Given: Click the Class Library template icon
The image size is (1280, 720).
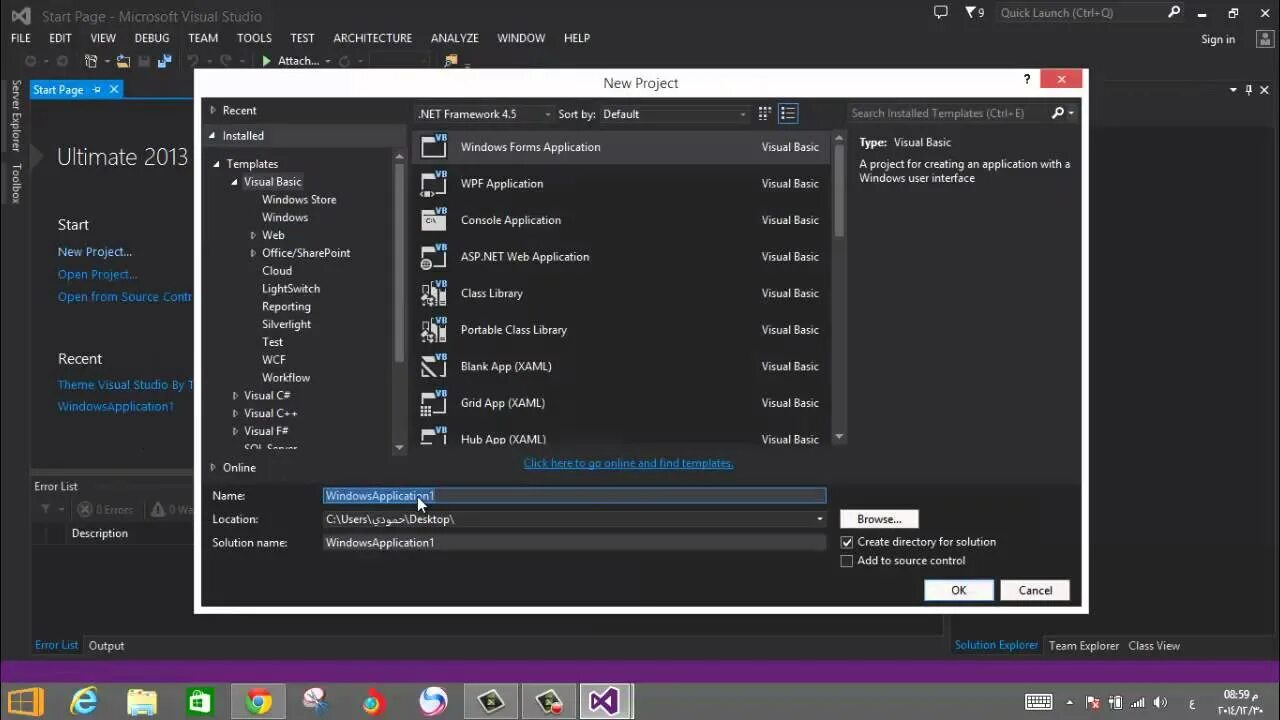Looking at the screenshot, I should [x=434, y=293].
